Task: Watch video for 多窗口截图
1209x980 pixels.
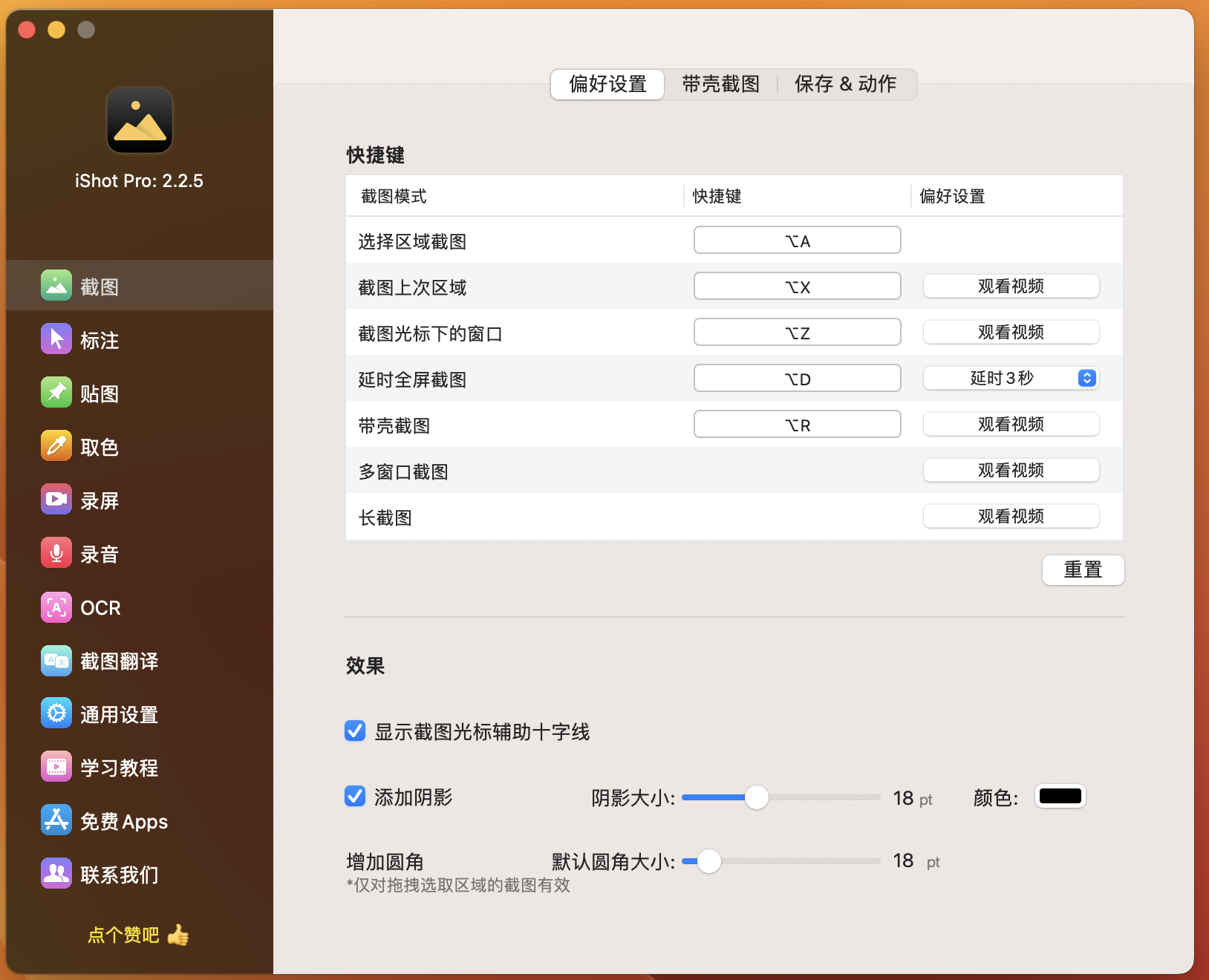Action: coord(1011,470)
